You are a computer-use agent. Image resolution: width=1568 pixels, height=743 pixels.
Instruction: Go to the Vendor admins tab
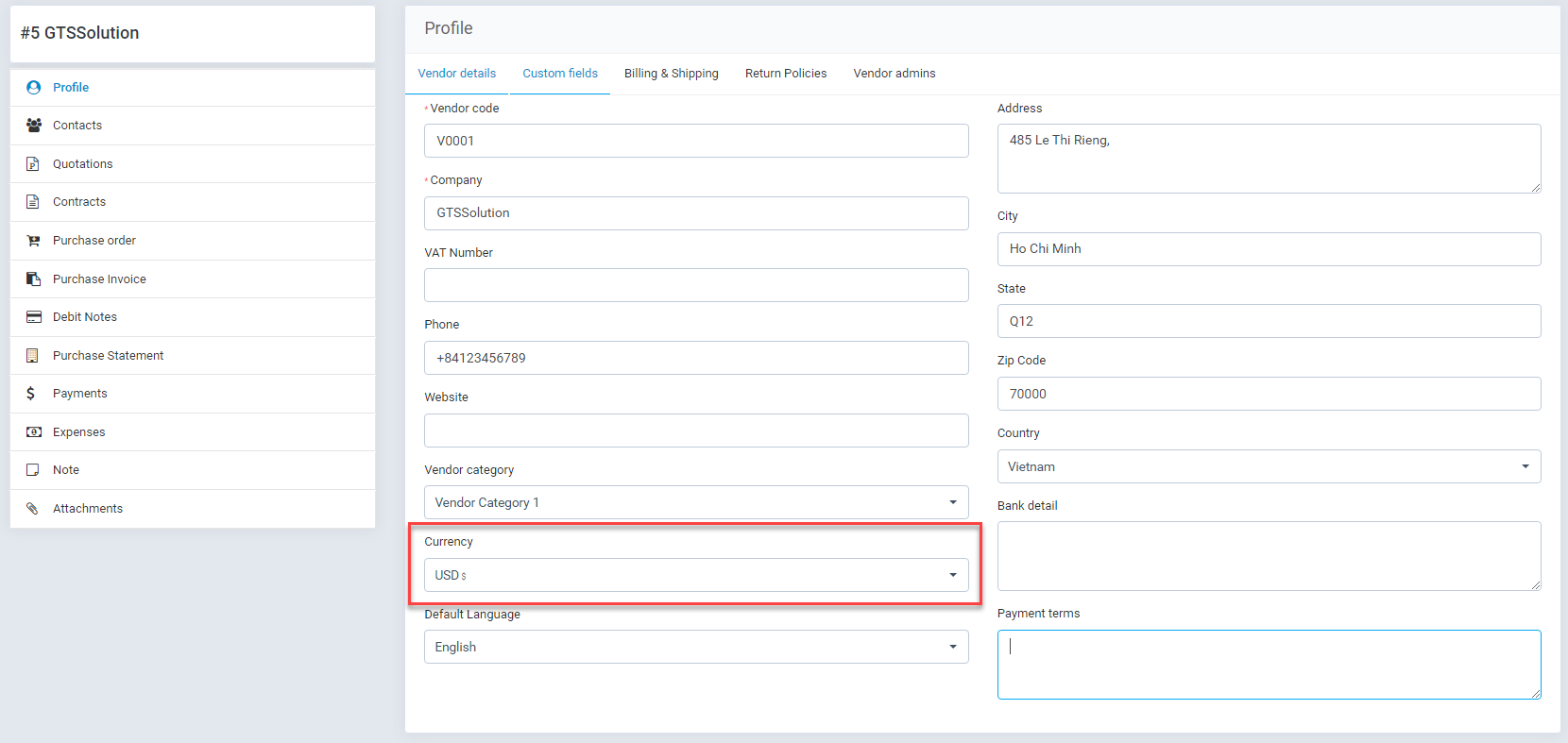(895, 74)
